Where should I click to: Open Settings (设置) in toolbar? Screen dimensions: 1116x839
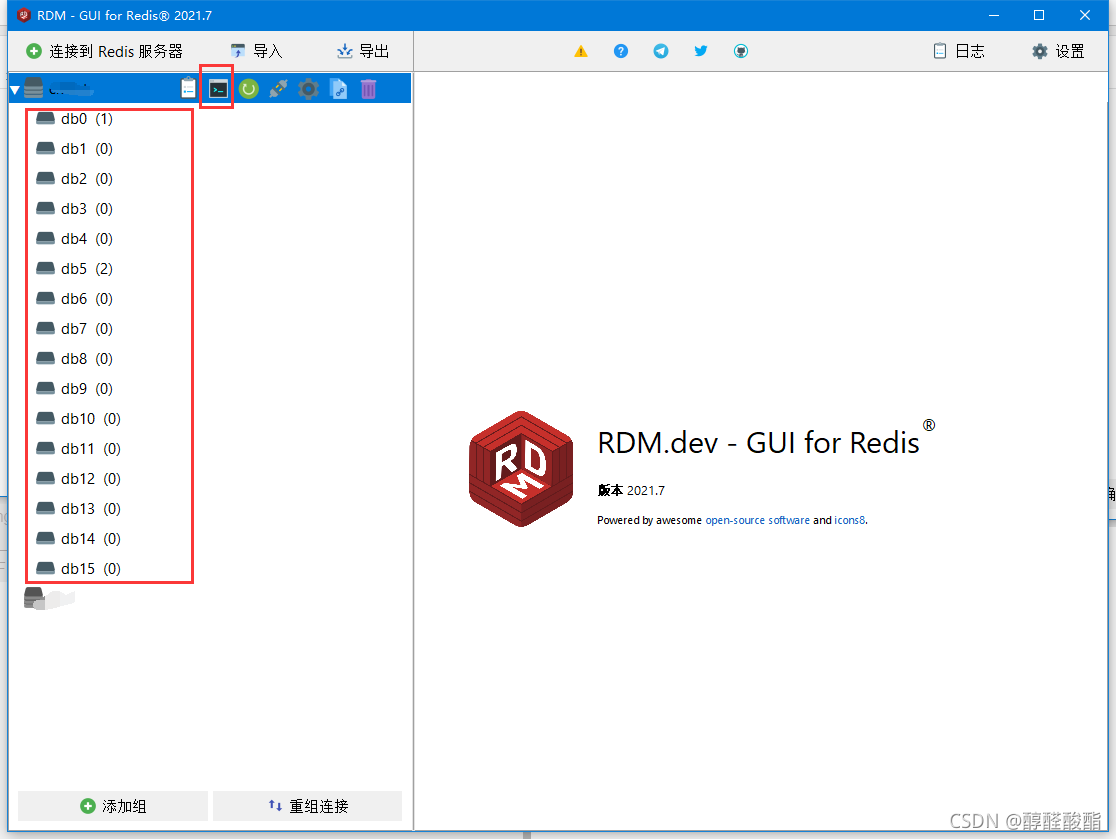pyautogui.click(x=1058, y=51)
